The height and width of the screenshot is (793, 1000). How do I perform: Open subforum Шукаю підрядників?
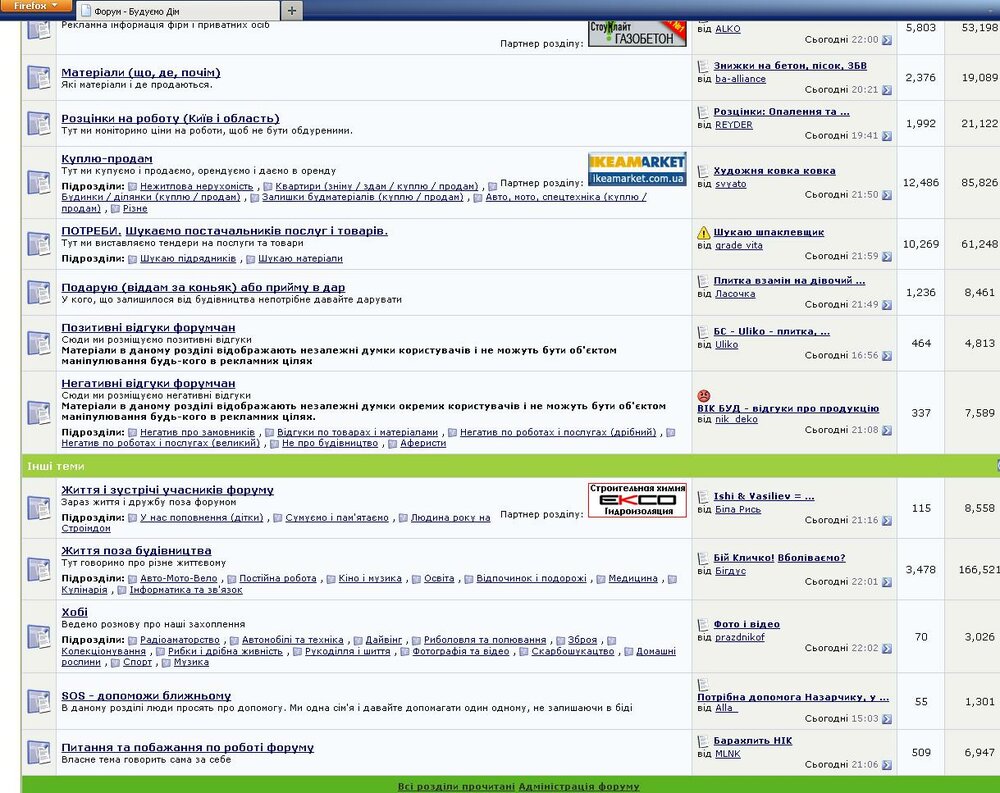coord(188,258)
